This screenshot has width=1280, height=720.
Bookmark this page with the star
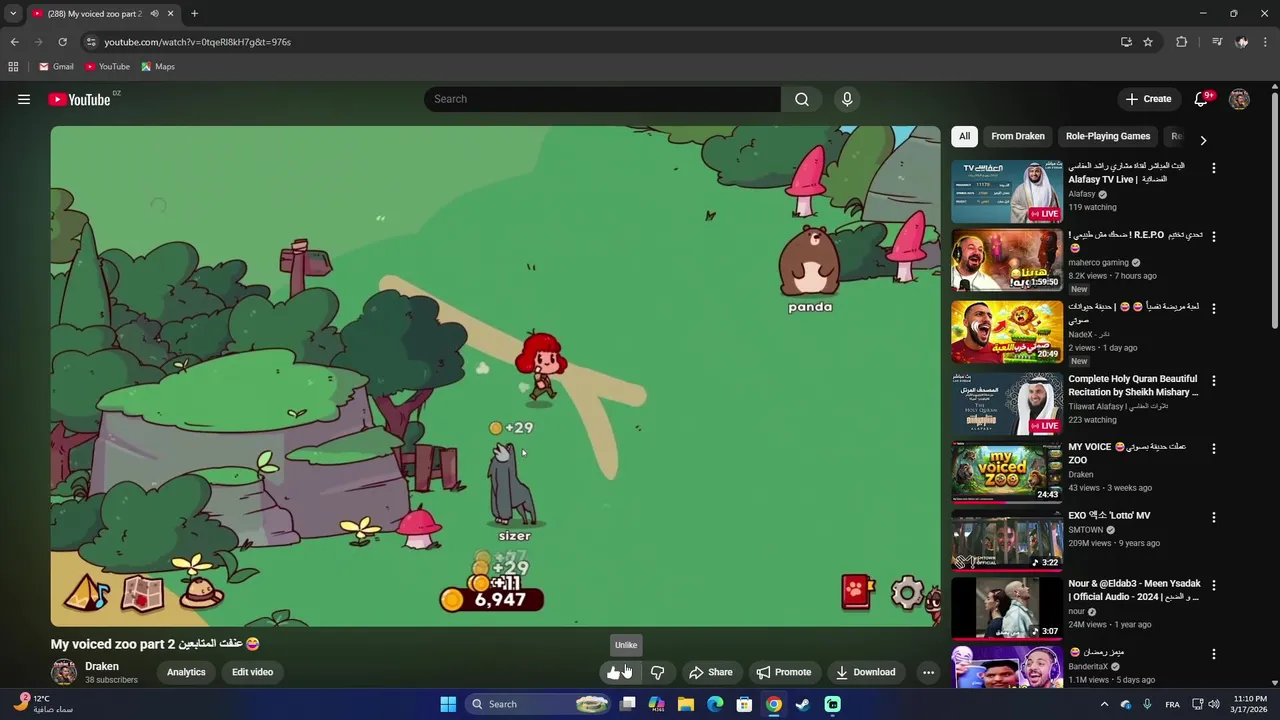(1148, 42)
